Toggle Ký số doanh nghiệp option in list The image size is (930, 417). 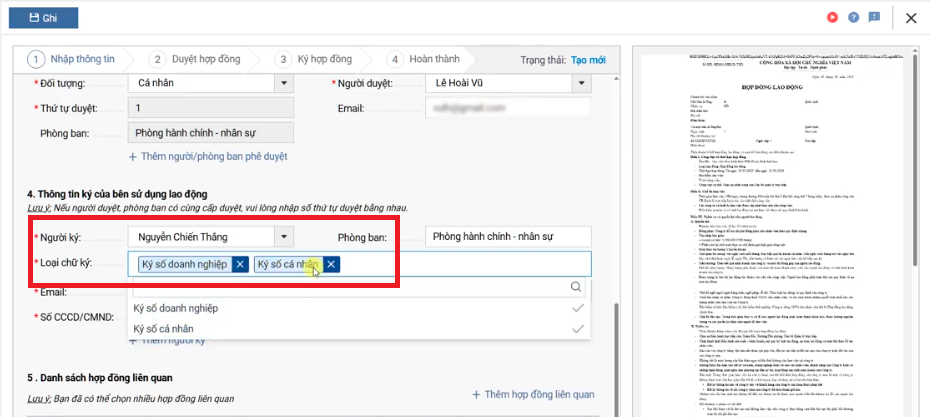[359, 308]
